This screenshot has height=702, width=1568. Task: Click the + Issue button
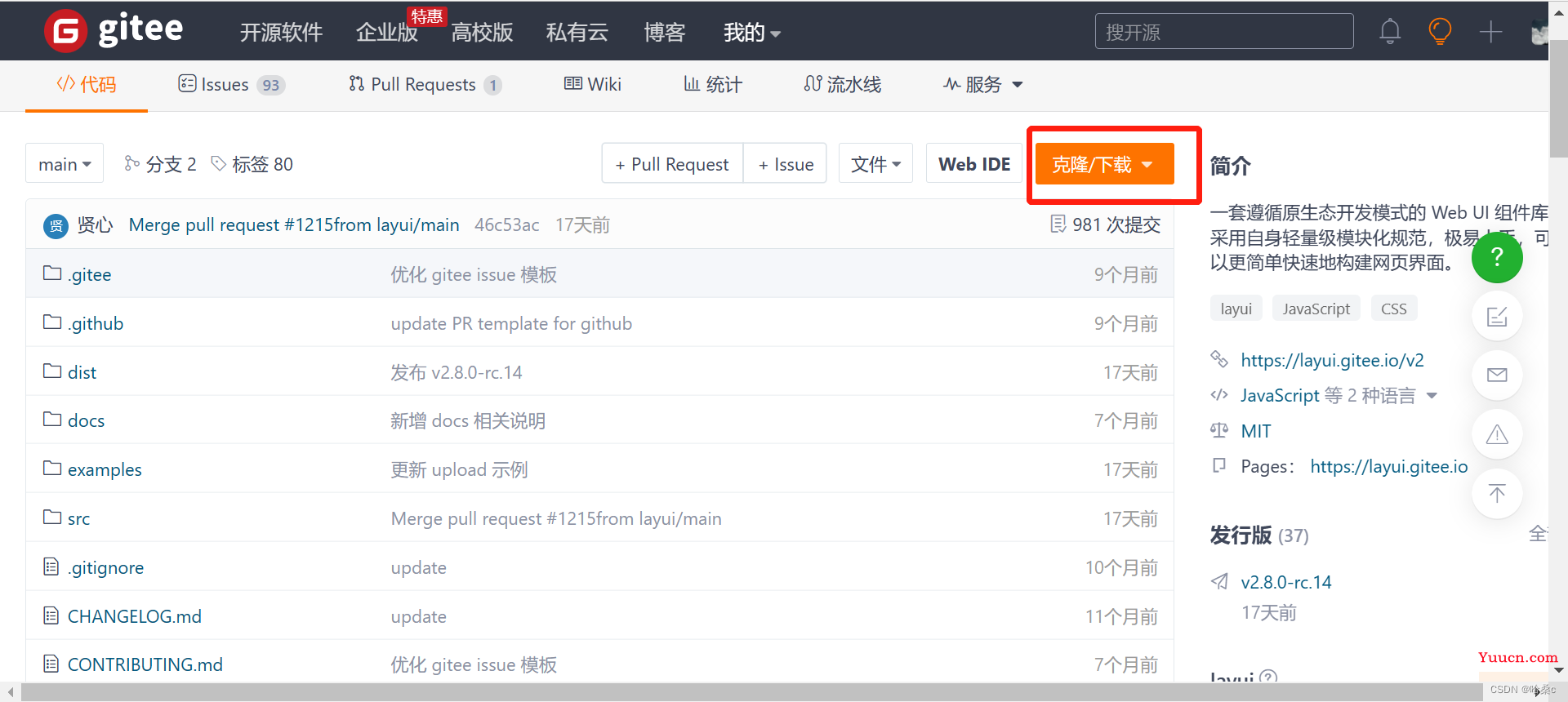point(786,164)
